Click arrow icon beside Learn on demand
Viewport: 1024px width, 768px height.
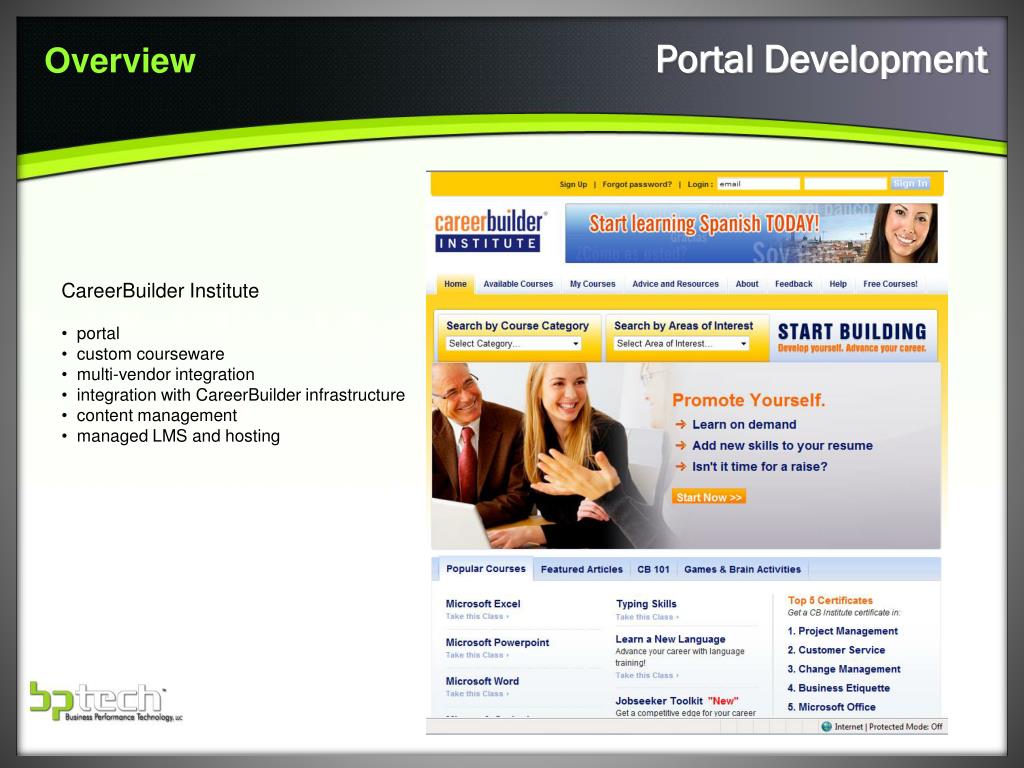tap(680, 424)
